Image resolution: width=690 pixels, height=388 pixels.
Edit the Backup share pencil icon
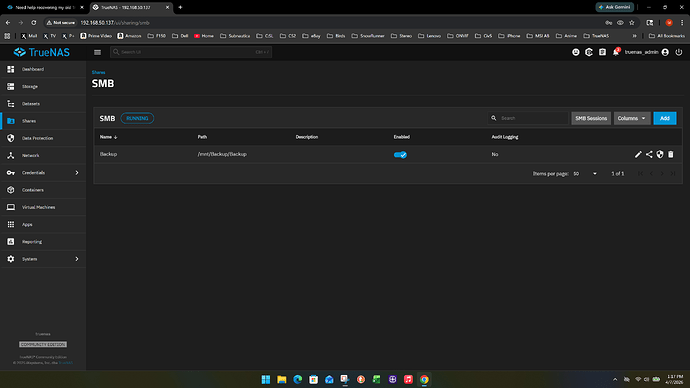[638, 154]
